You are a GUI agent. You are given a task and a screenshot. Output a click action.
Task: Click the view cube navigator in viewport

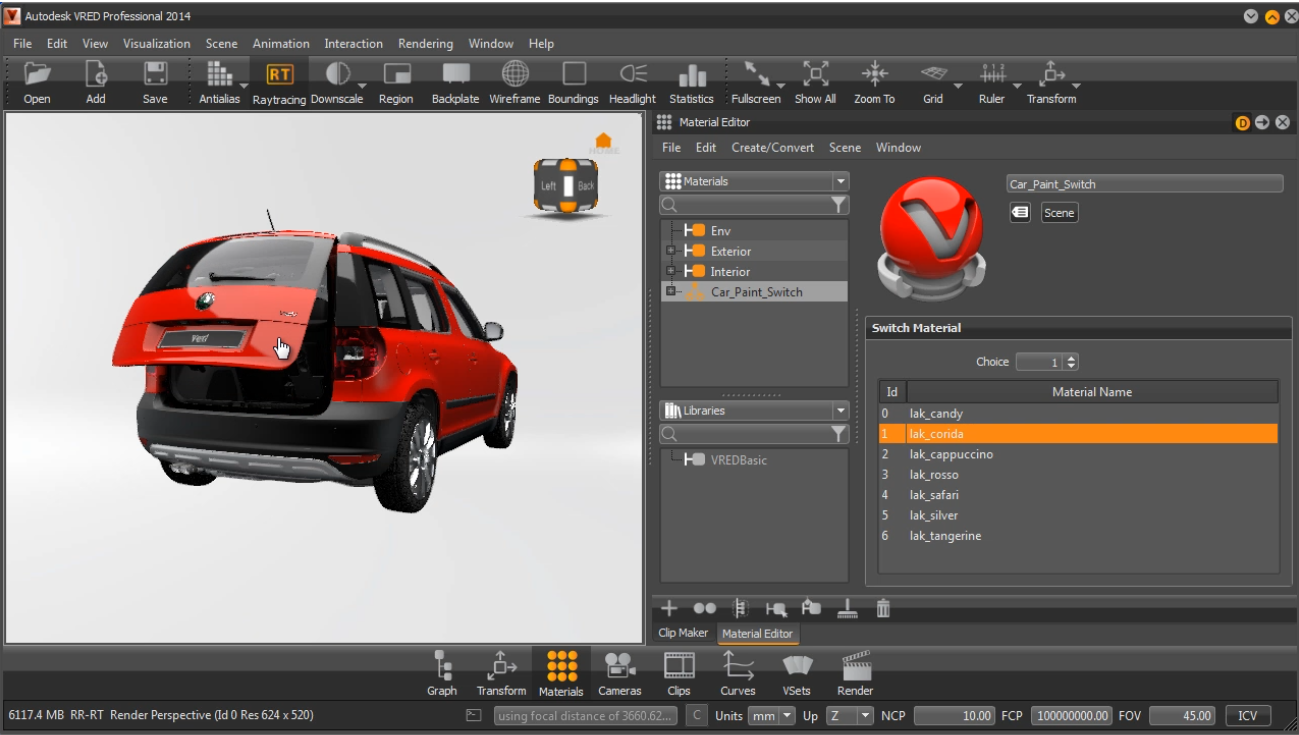(x=566, y=186)
